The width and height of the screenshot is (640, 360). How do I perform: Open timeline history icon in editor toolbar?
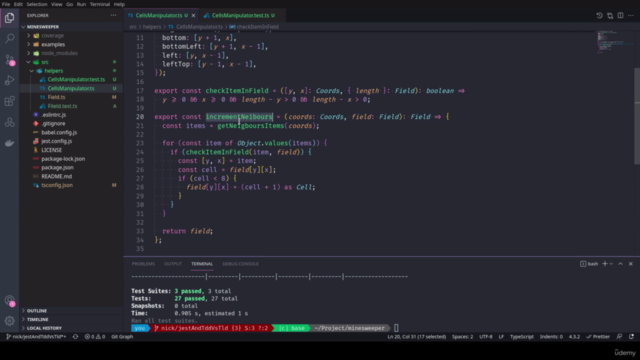tap(599, 16)
